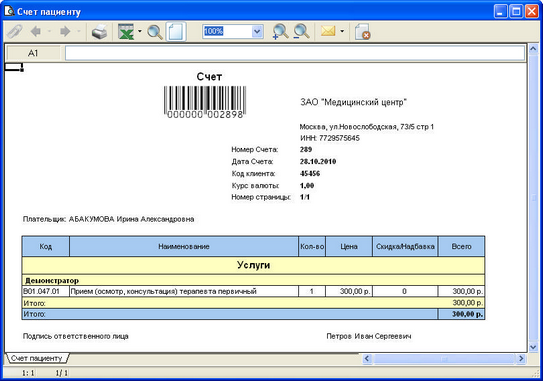Click the magnifier search icon
Image resolution: width=543 pixels, height=381 pixels.
coord(155,32)
